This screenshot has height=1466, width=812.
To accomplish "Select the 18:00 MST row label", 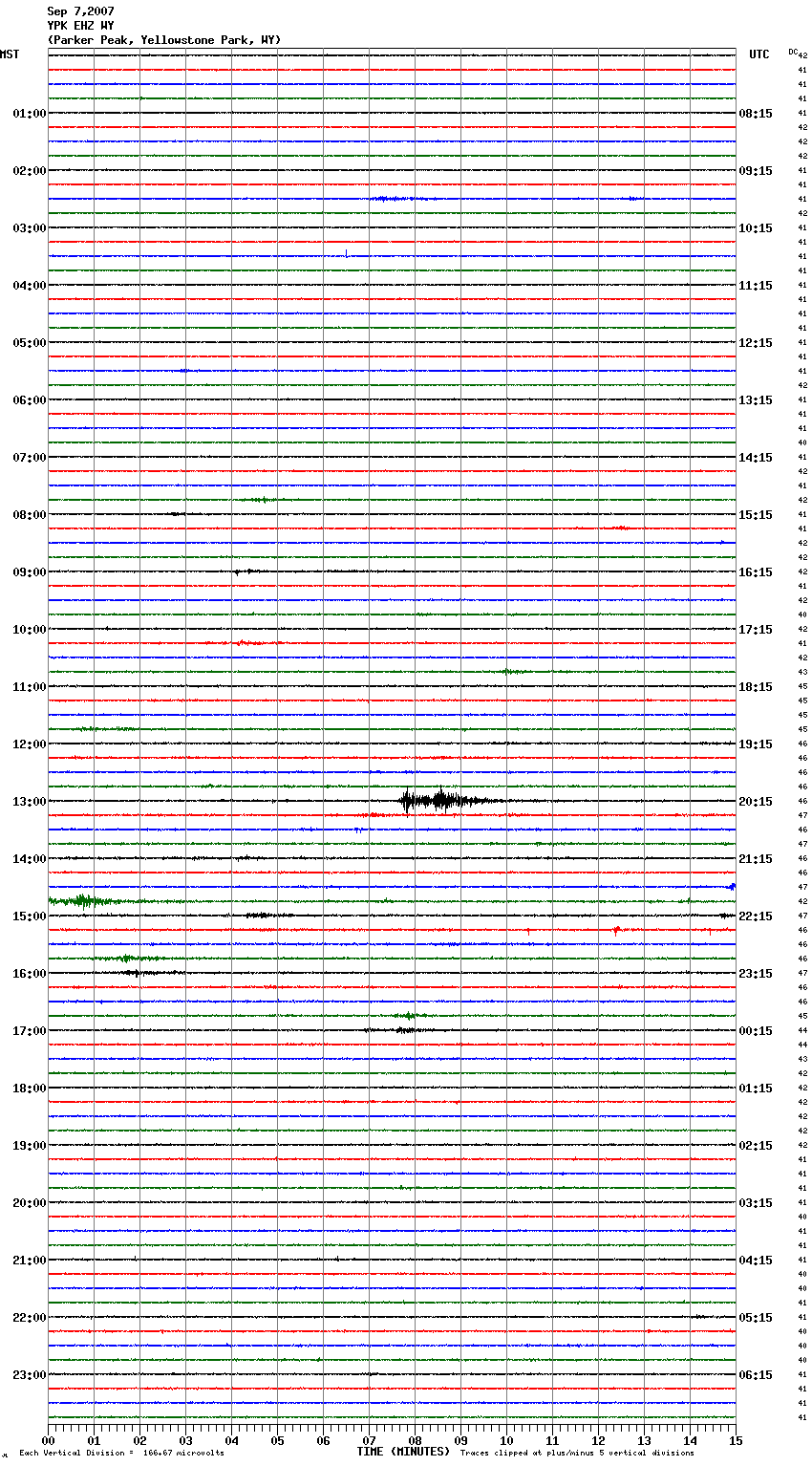I will pyautogui.click(x=30, y=1089).
